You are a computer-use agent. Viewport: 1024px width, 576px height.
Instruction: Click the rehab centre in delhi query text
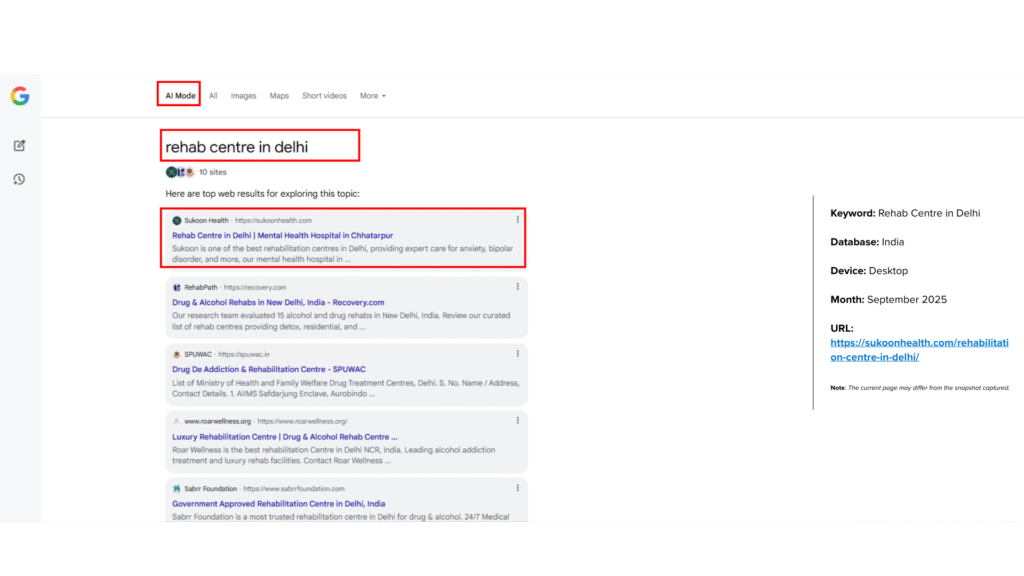tap(237, 148)
